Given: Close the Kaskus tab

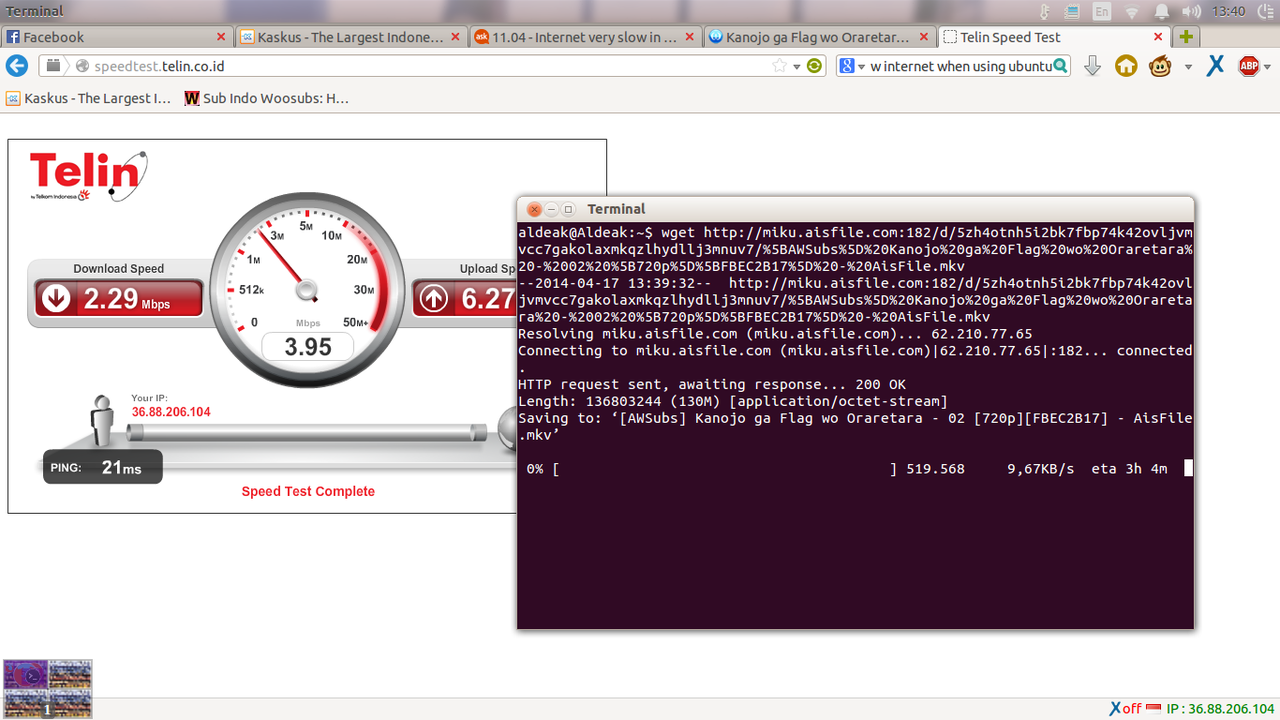Looking at the screenshot, I should click(456, 37).
